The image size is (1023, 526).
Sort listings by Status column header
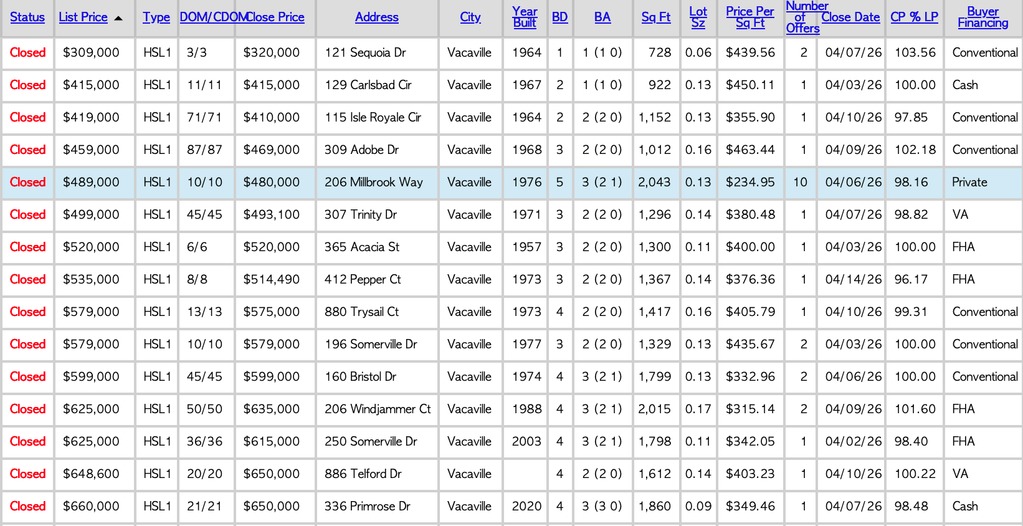click(27, 17)
